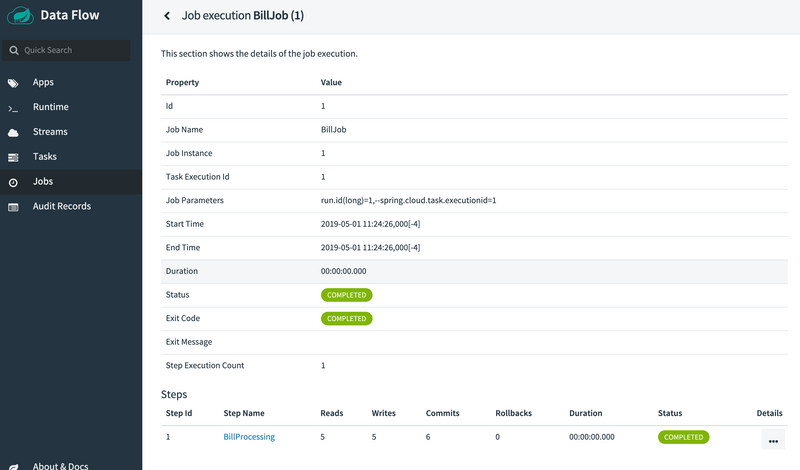Click the 'Task Execution Id' label
The height and width of the screenshot is (470, 800).
[x=197, y=177]
